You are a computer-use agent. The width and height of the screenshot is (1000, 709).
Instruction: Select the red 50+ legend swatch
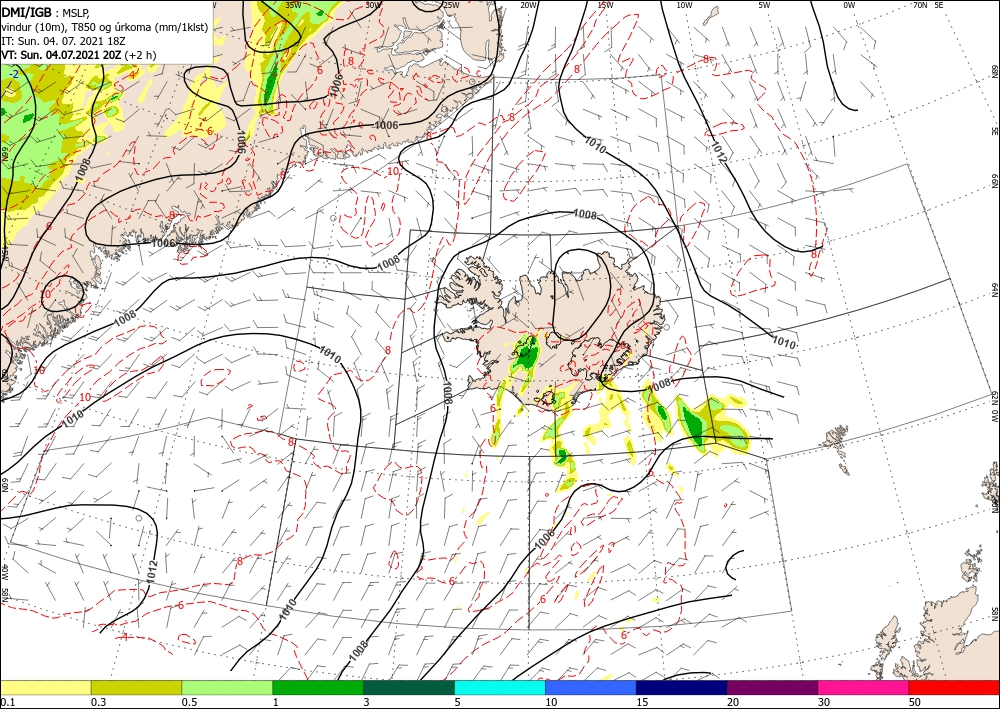coord(954,687)
